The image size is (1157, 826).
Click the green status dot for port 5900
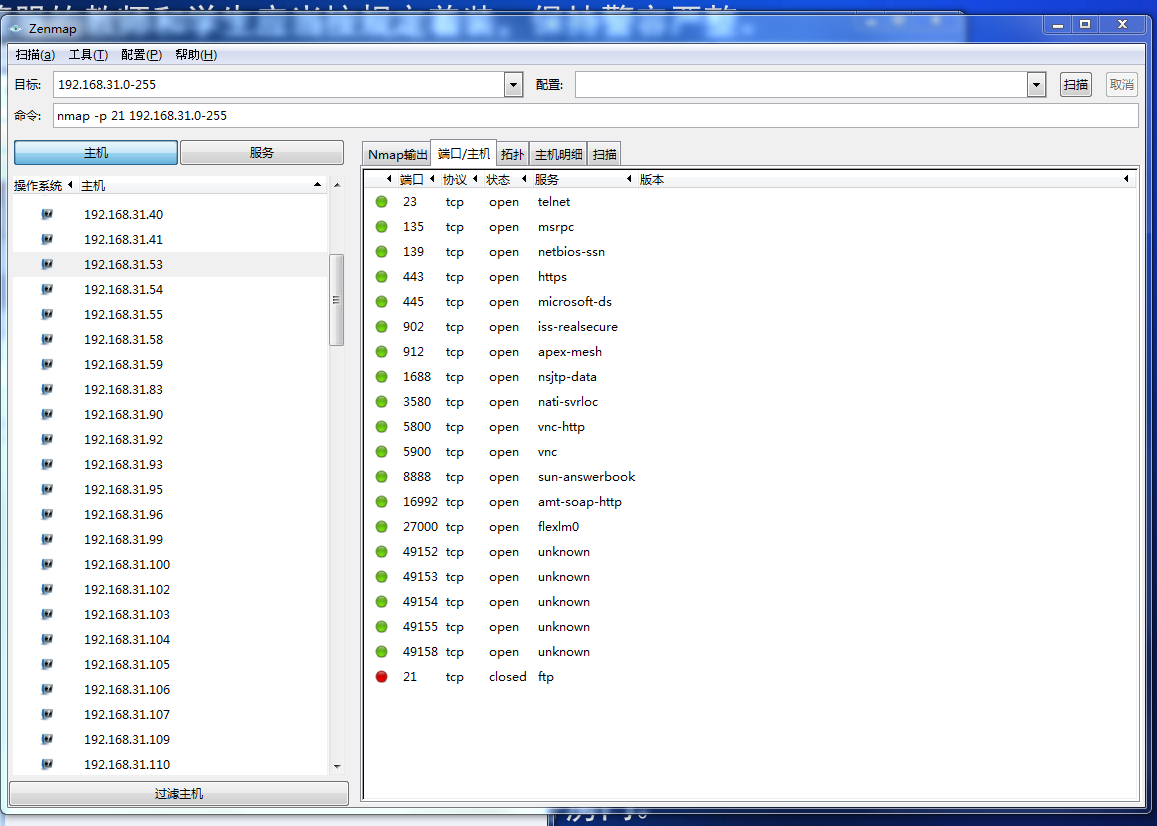pyautogui.click(x=381, y=452)
